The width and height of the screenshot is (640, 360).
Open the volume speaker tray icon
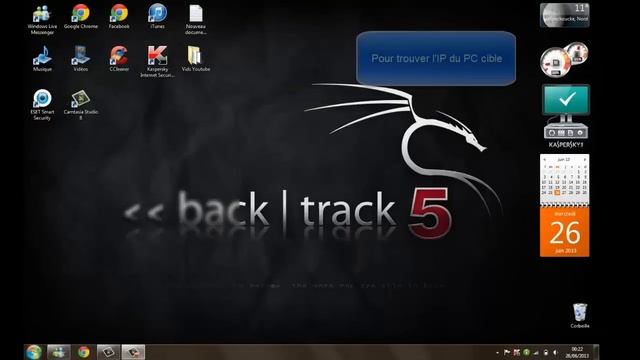[x=555, y=353]
